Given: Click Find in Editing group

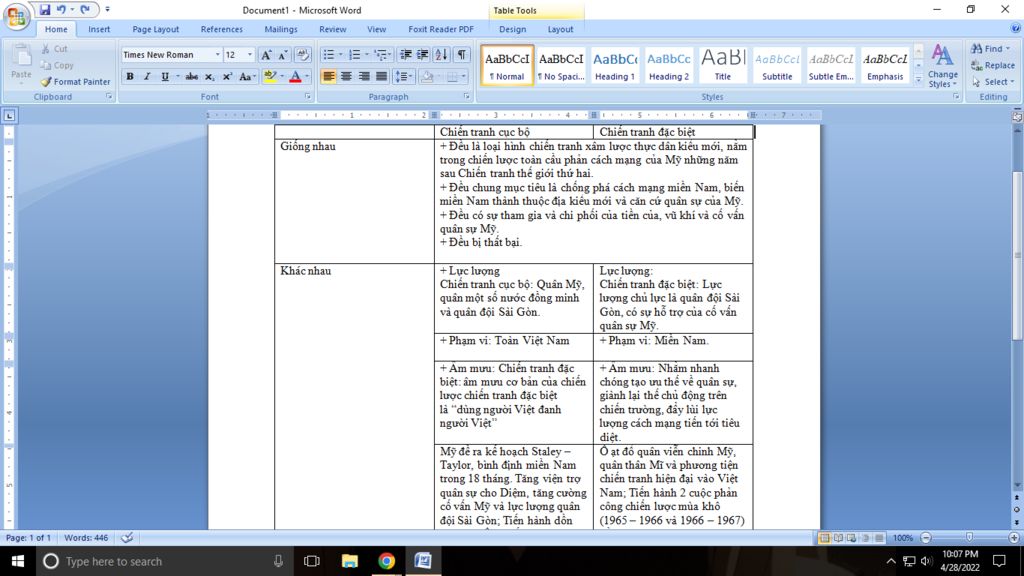Looking at the screenshot, I should [990, 49].
